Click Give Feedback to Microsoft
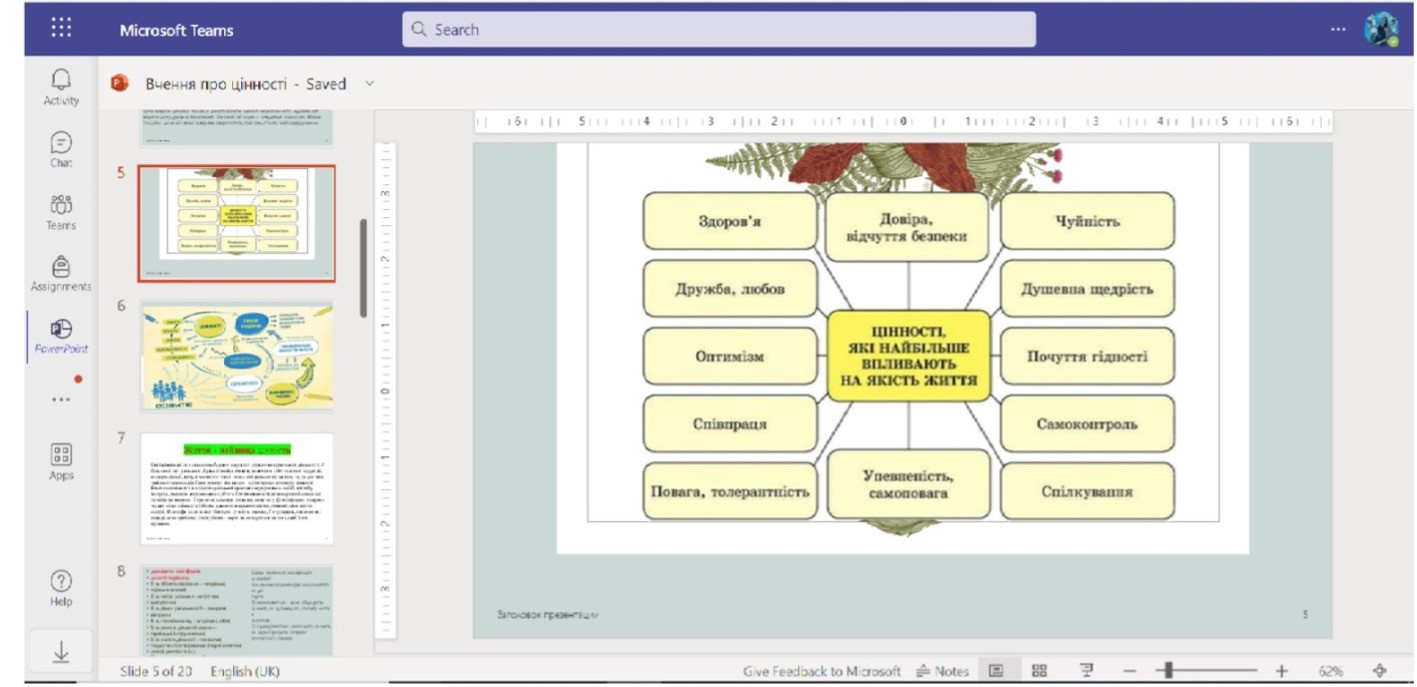 tap(822, 671)
